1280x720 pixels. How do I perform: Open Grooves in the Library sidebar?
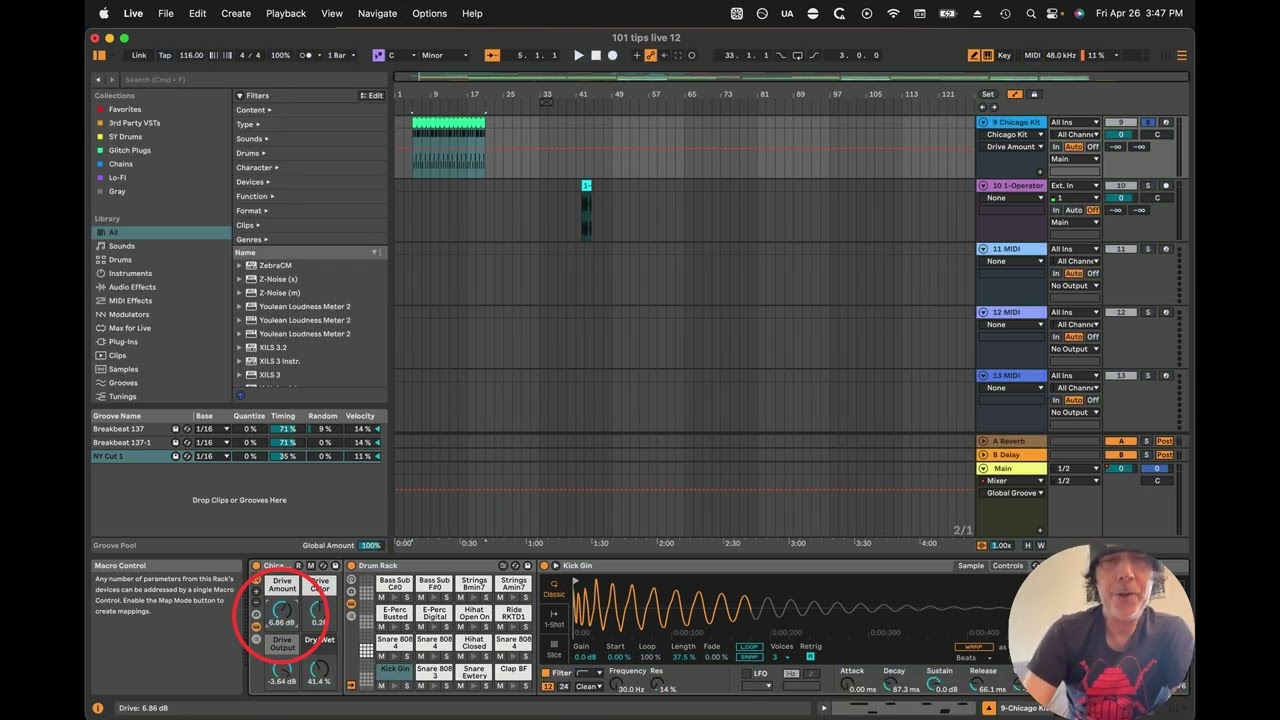123,383
